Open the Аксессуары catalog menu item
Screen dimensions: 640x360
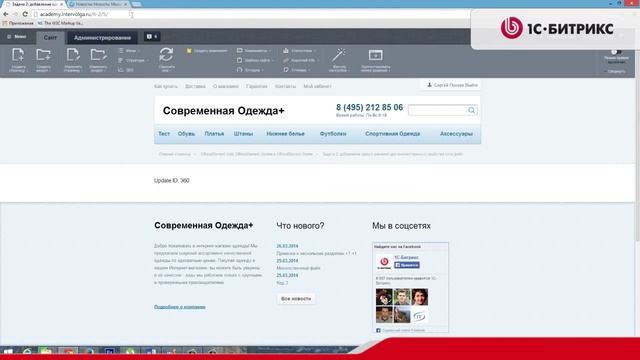(456, 134)
